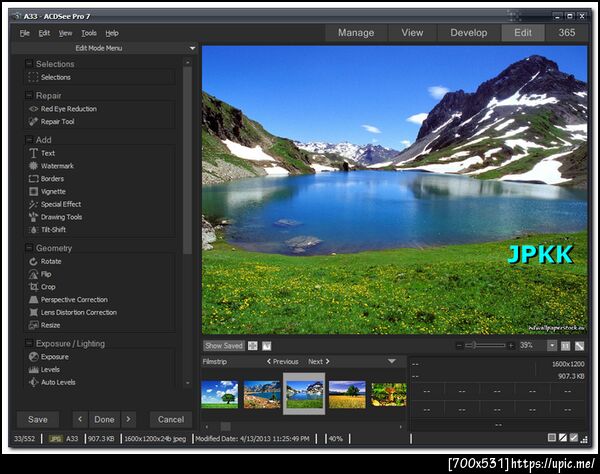Open the Rotate tool
Viewport: 600px width, 474px height.
click(45, 261)
